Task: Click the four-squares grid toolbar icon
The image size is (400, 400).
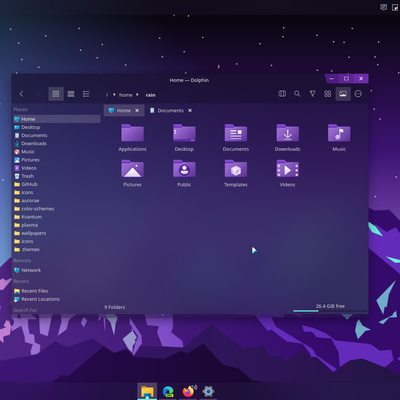Action: pos(328,94)
